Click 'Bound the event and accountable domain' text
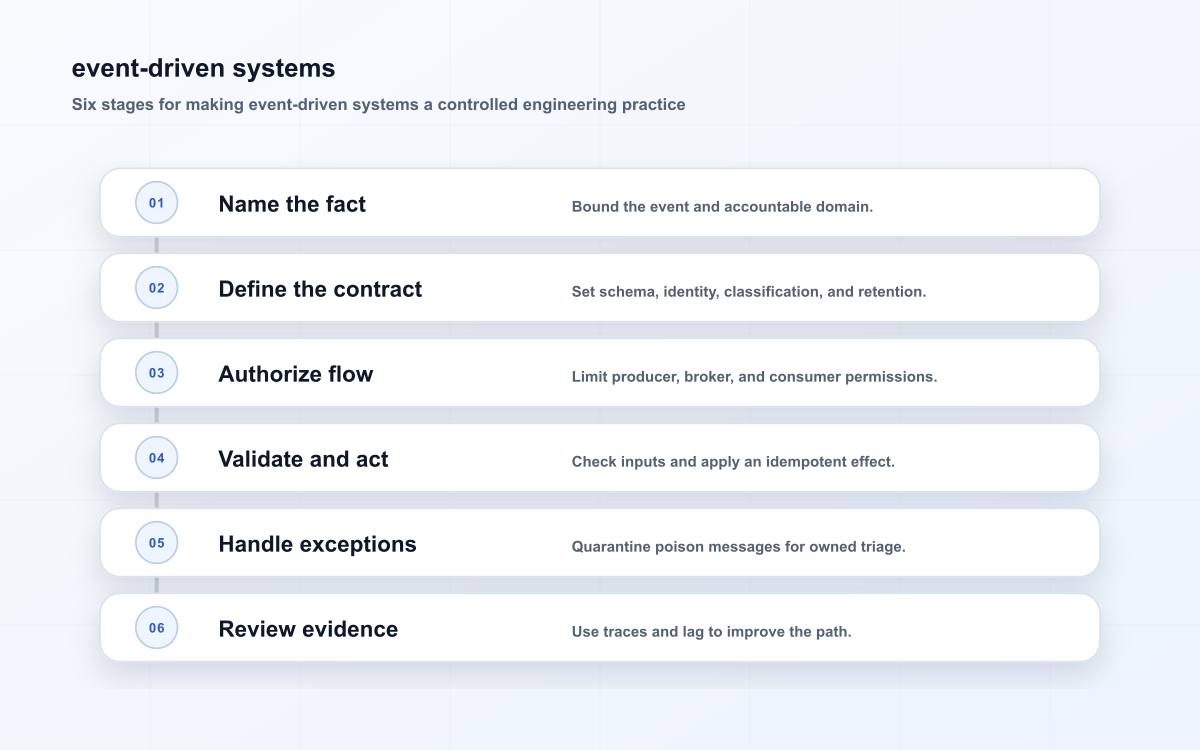Viewport: 1200px width, 750px height. 722,207
